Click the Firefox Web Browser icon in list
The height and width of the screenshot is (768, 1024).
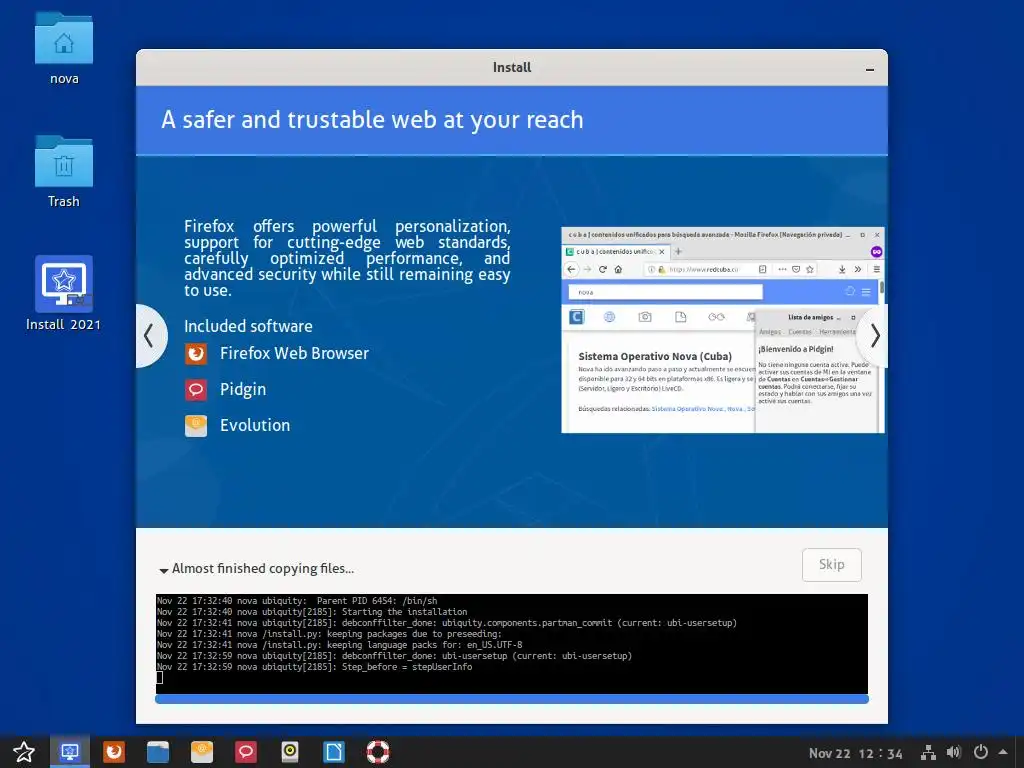[196, 353]
